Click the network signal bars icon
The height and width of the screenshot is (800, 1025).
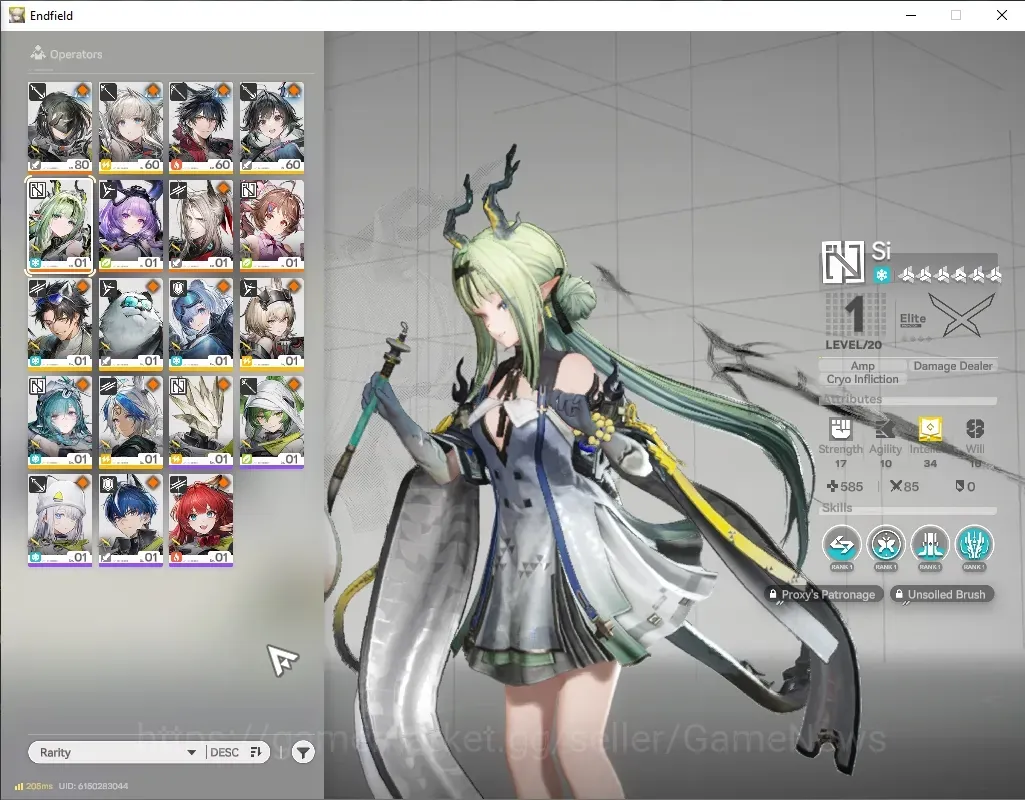coord(18,786)
